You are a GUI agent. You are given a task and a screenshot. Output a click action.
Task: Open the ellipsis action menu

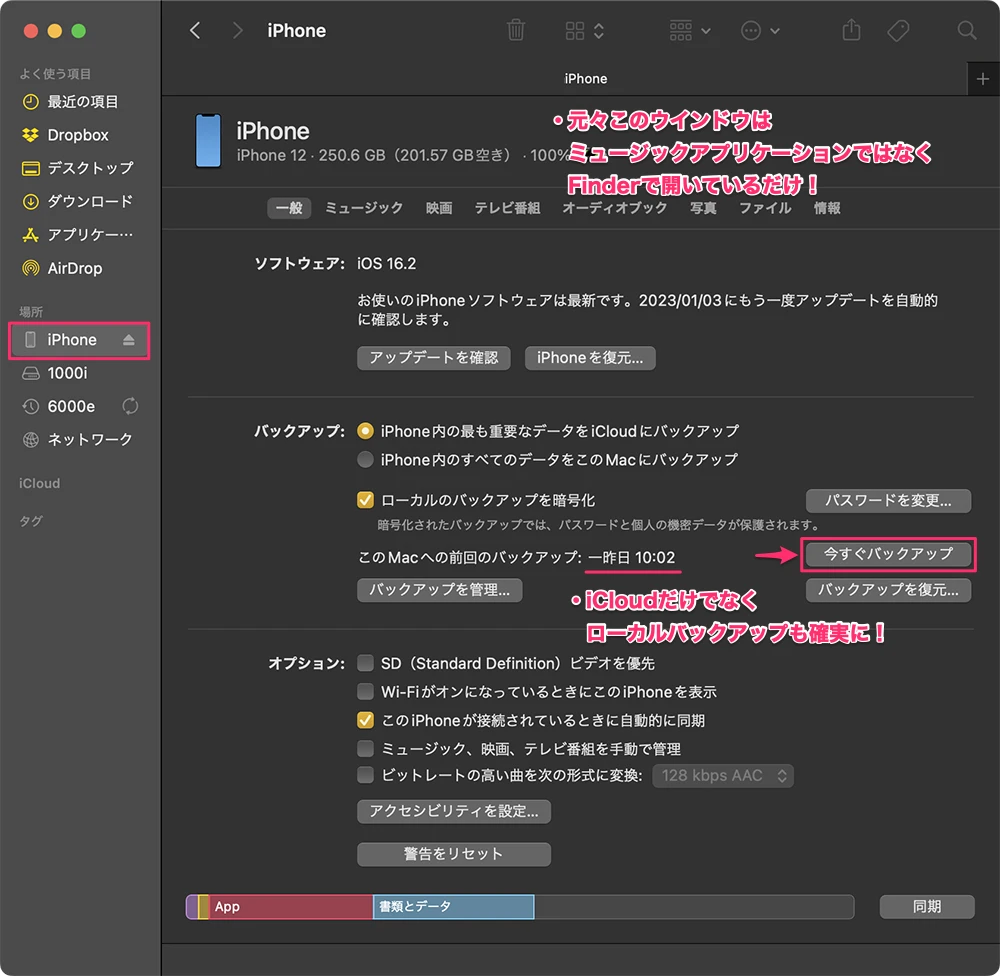760,31
